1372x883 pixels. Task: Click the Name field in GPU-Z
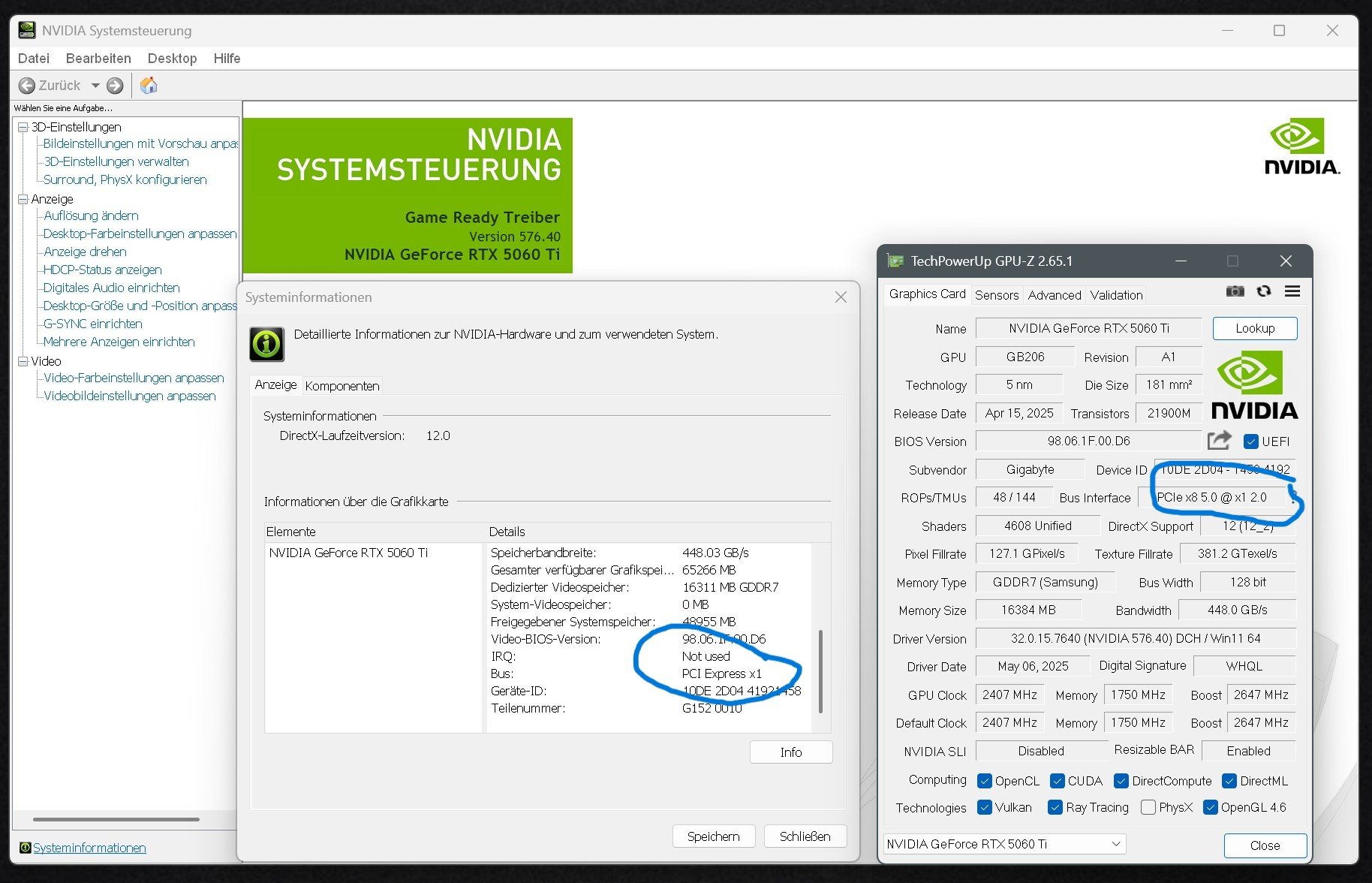(x=1088, y=328)
